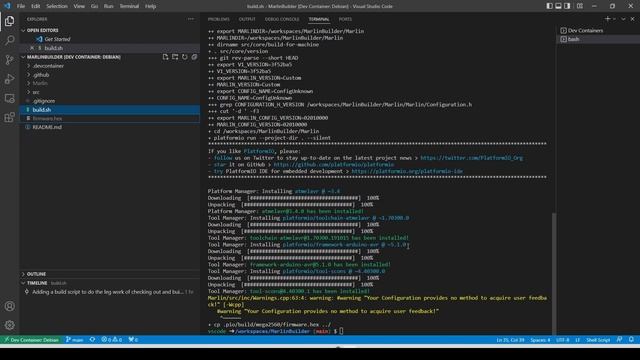Open the Selection menu

point(57,6)
